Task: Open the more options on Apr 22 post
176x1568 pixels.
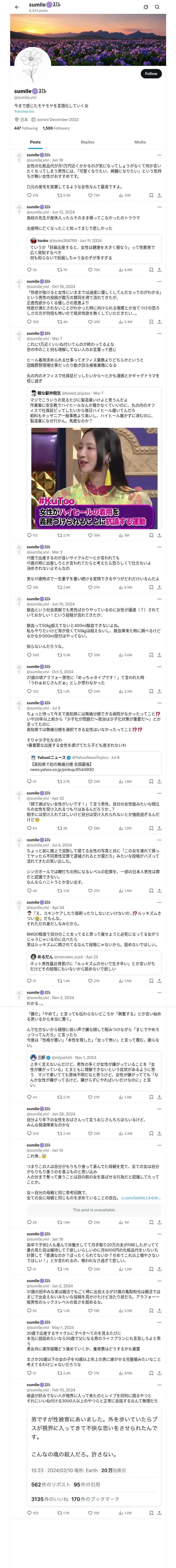Action: pyautogui.click(x=159, y=793)
